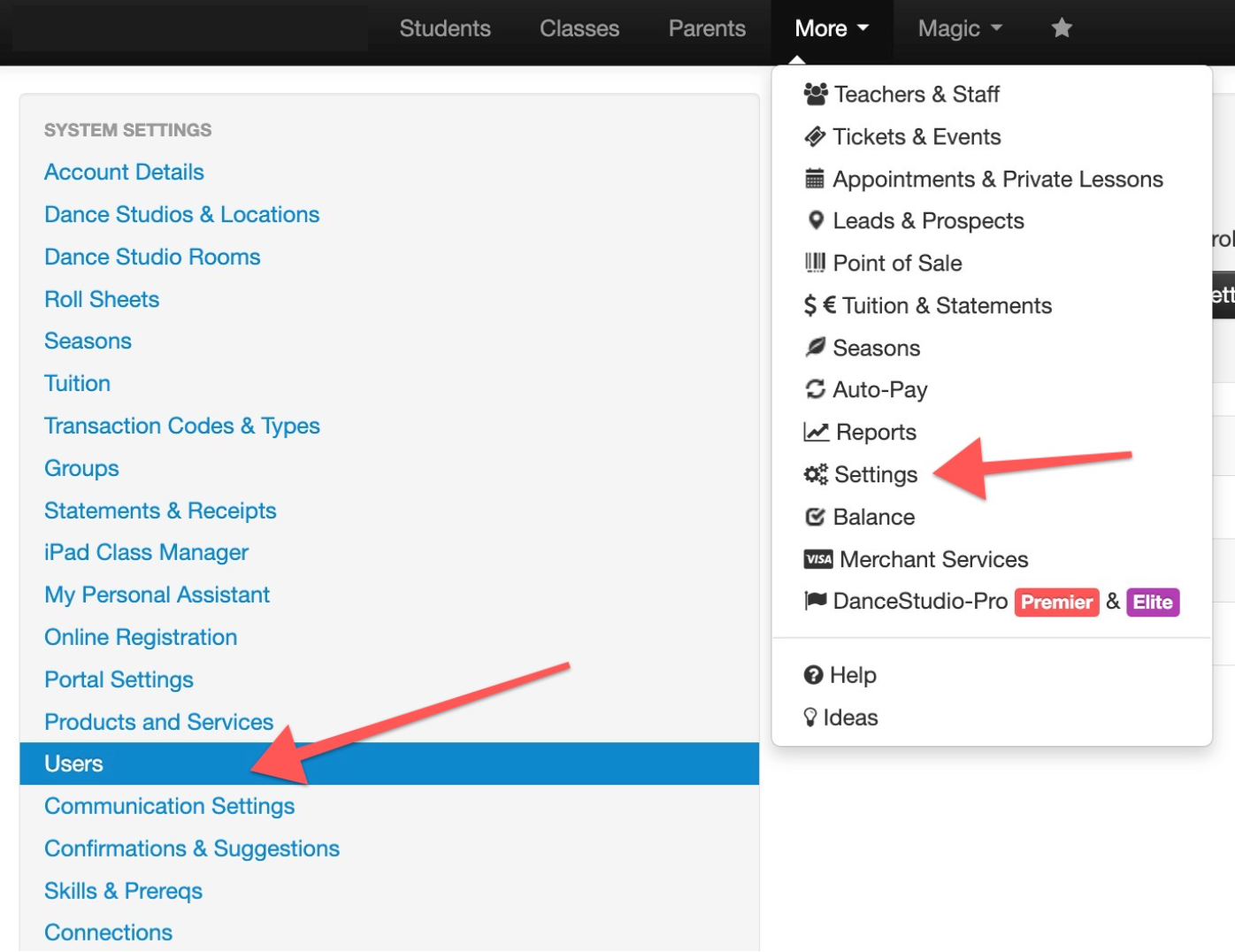This screenshot has height=952, width=1235.
Task: Open Online Registration settings link
Action: pyautogui.click(x=141, y=637)
